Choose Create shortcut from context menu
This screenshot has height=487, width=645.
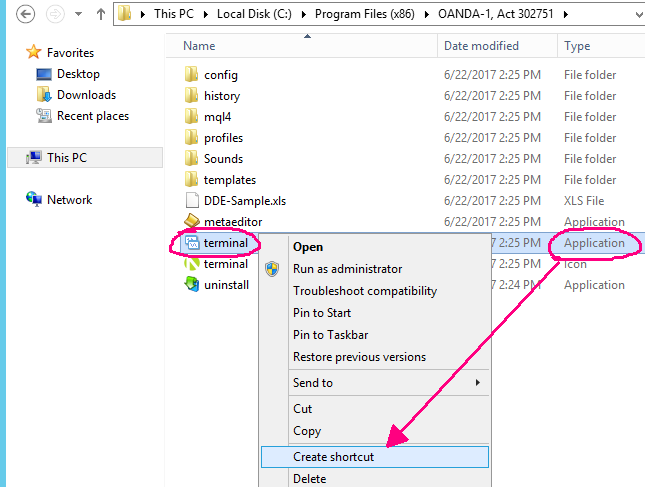point(334,457)
